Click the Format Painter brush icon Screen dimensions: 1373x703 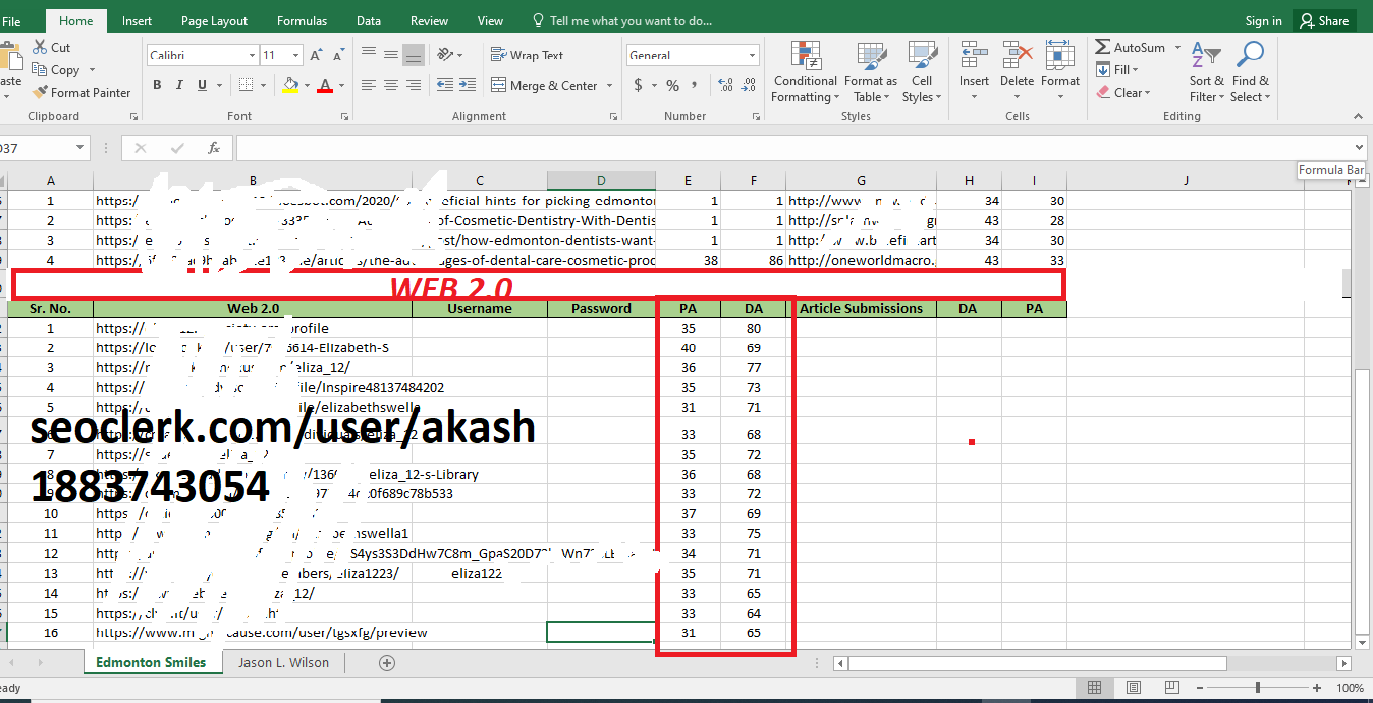coord(41,93)
